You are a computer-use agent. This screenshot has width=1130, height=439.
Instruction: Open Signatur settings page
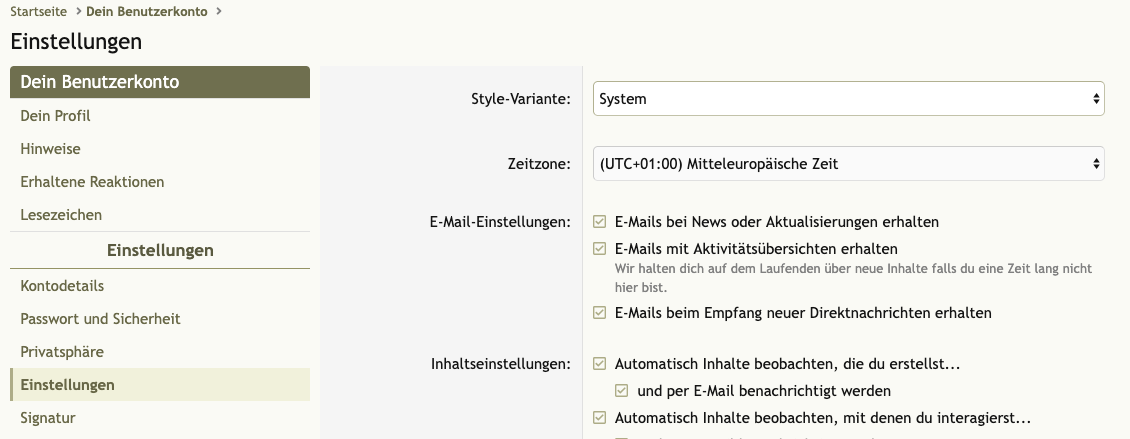coord(48,418)
